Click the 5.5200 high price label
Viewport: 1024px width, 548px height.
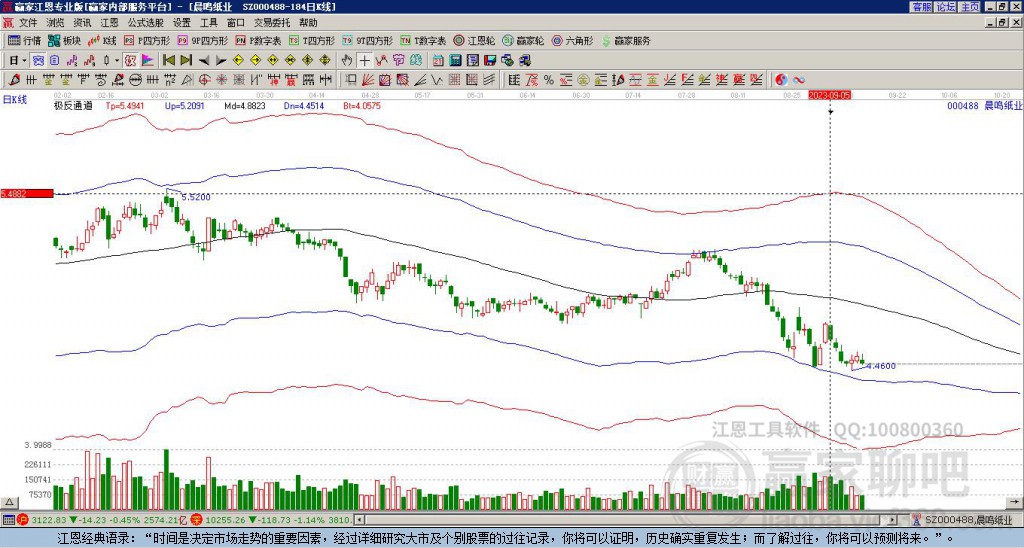click(x=195, y=197)
